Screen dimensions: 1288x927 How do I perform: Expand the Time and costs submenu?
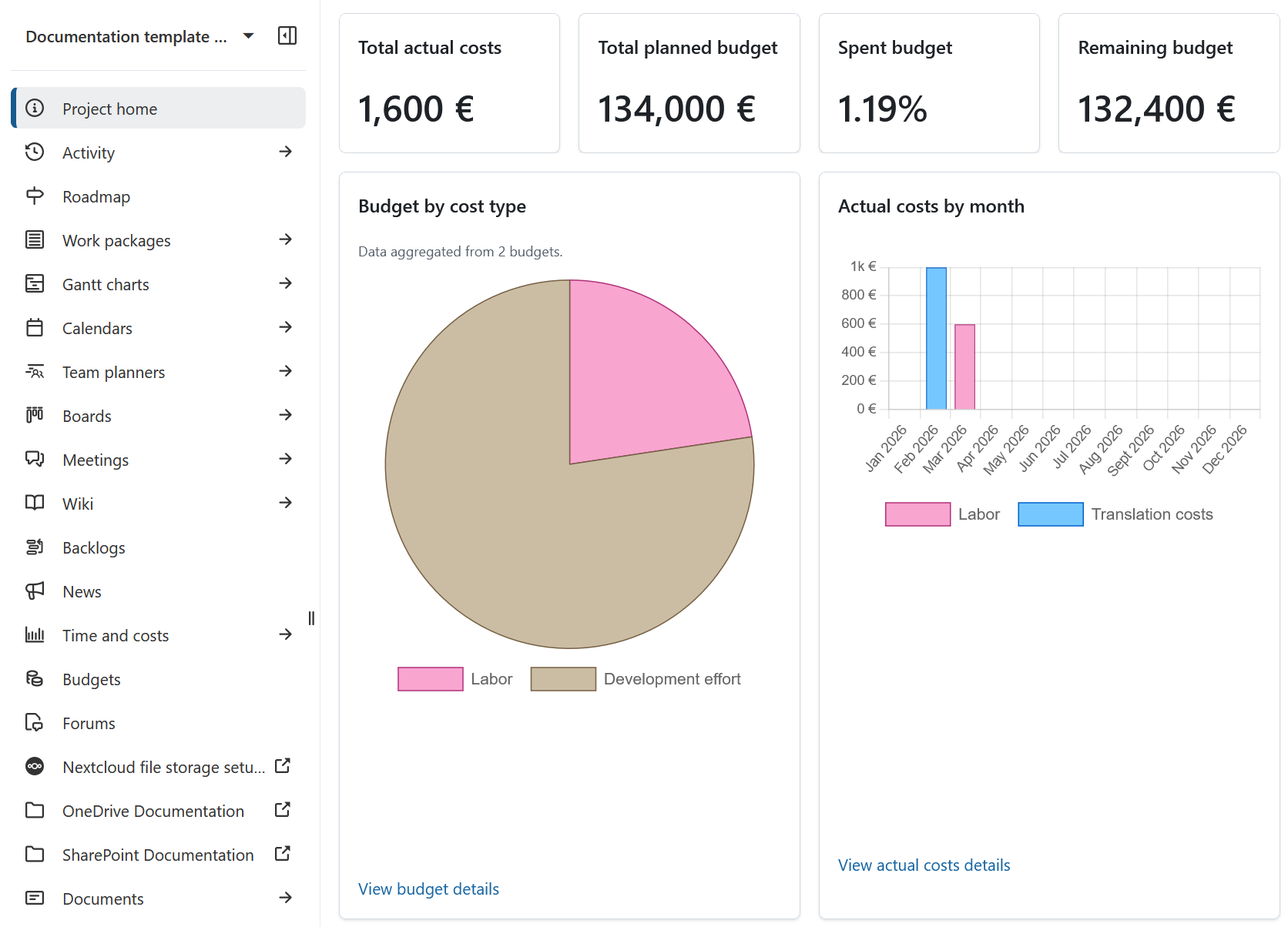point(286,634)
